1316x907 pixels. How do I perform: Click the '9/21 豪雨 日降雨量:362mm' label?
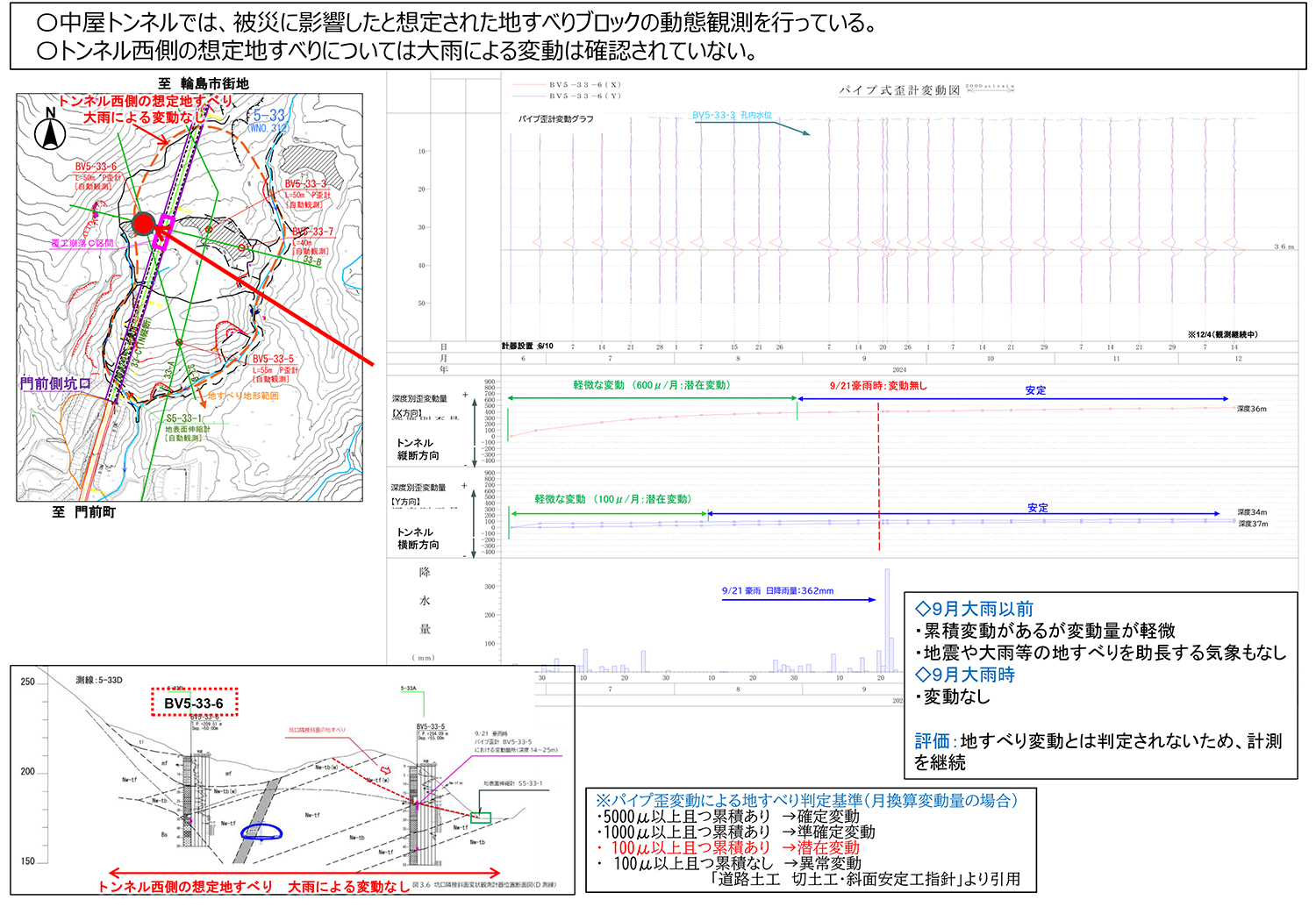point(777,590)
